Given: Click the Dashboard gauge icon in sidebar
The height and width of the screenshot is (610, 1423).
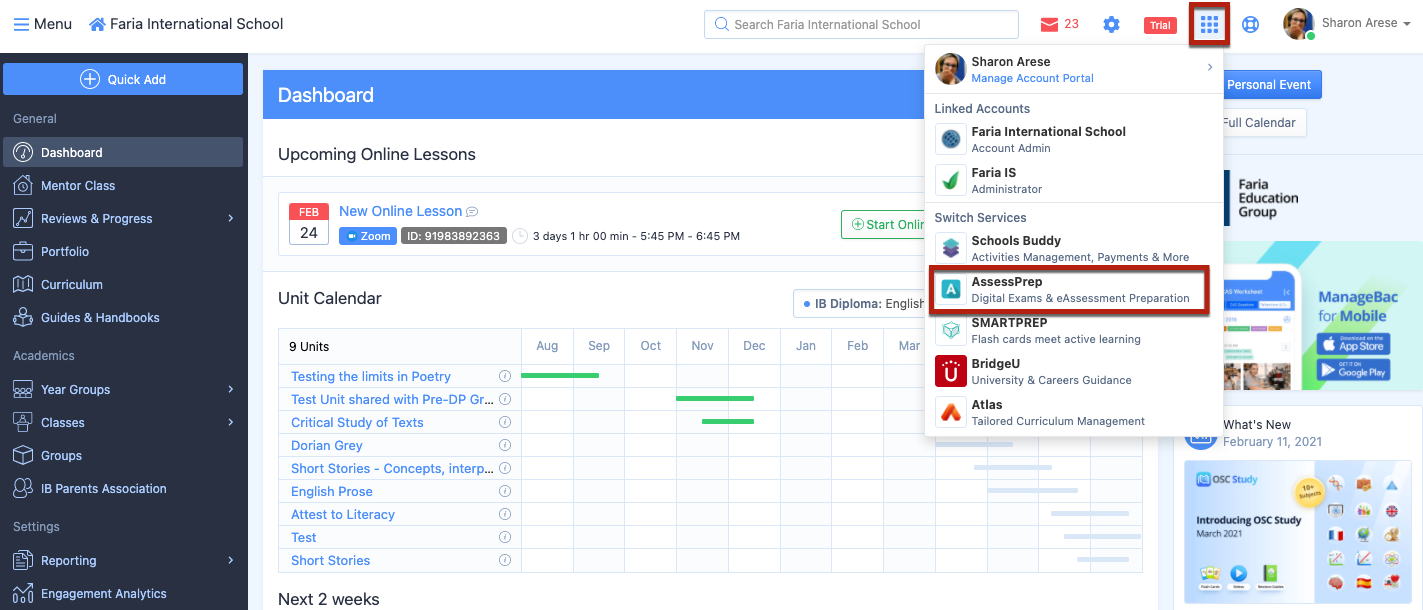Looking at the screenshot, I should [23, 152].
